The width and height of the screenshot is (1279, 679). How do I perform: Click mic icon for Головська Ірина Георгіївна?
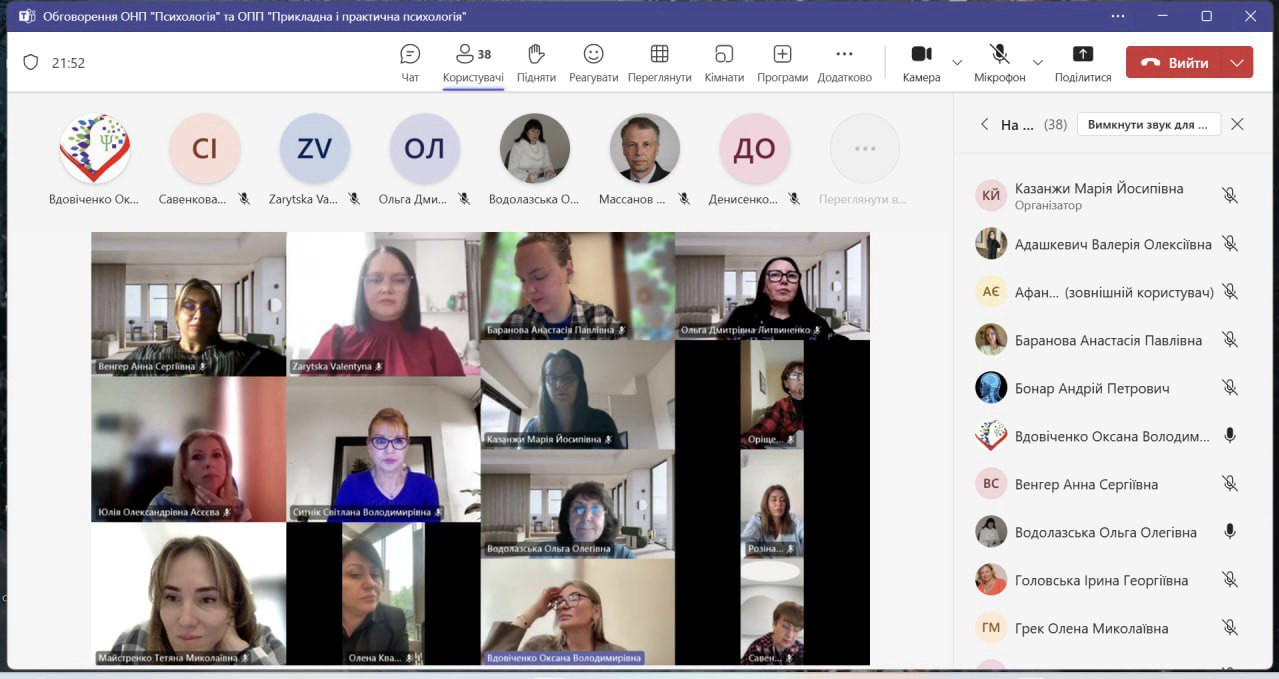pos(1230,580)
